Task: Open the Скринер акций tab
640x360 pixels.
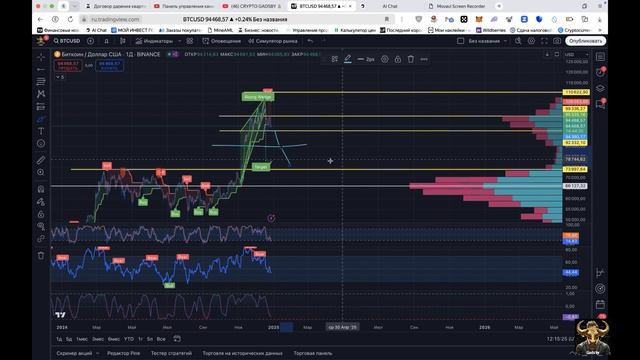Action: (74, 353)
